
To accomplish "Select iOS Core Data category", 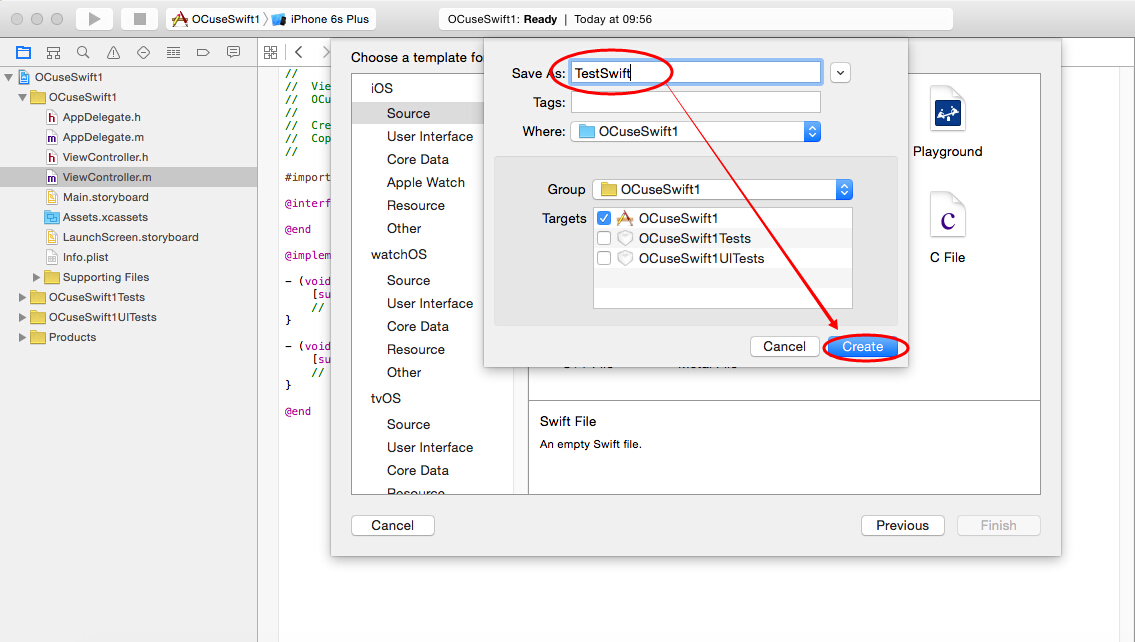I will [418, 160].
